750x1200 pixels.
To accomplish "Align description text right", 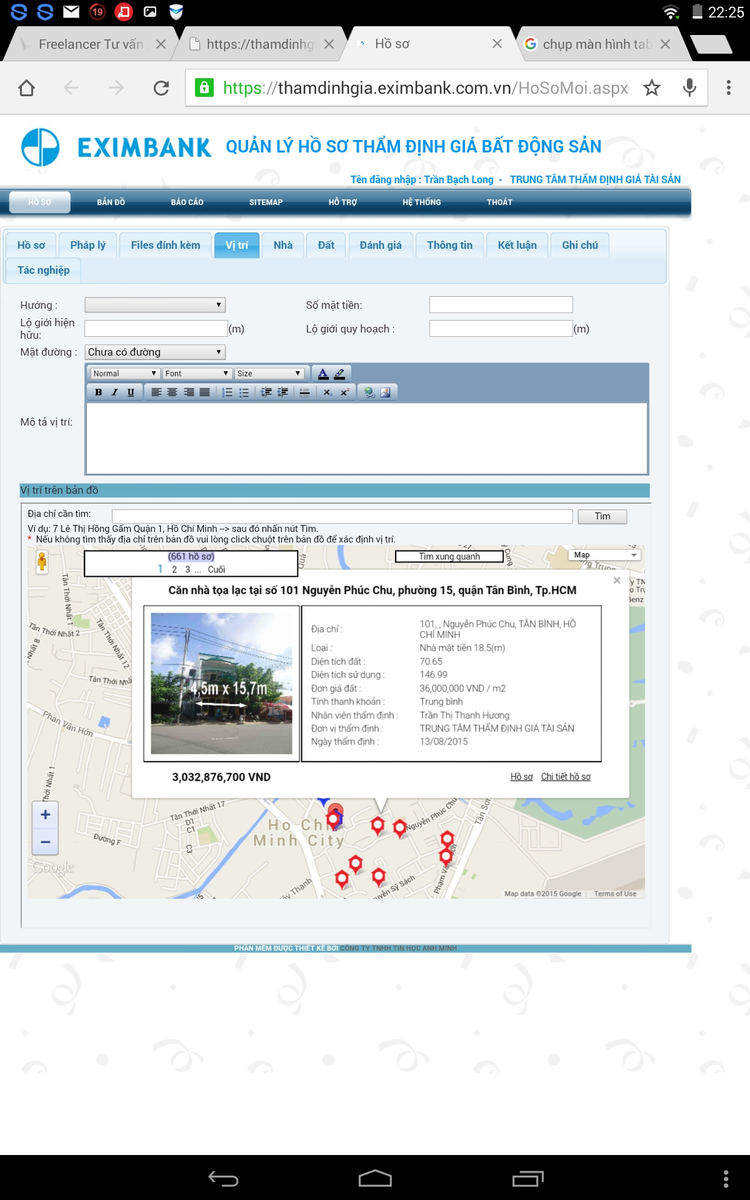I will point(189,393).
